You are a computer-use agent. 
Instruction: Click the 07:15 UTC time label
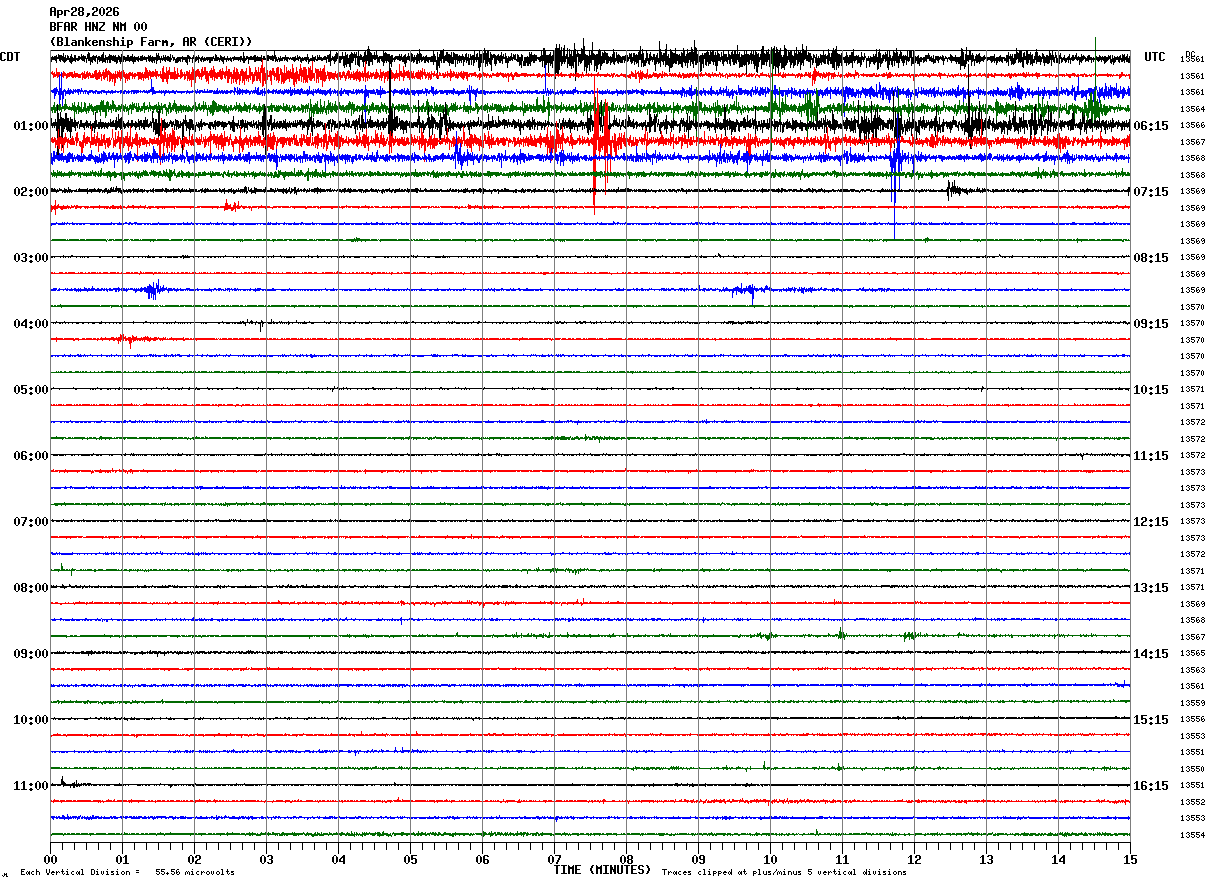pyautogui.click(x=1150, y=192)
